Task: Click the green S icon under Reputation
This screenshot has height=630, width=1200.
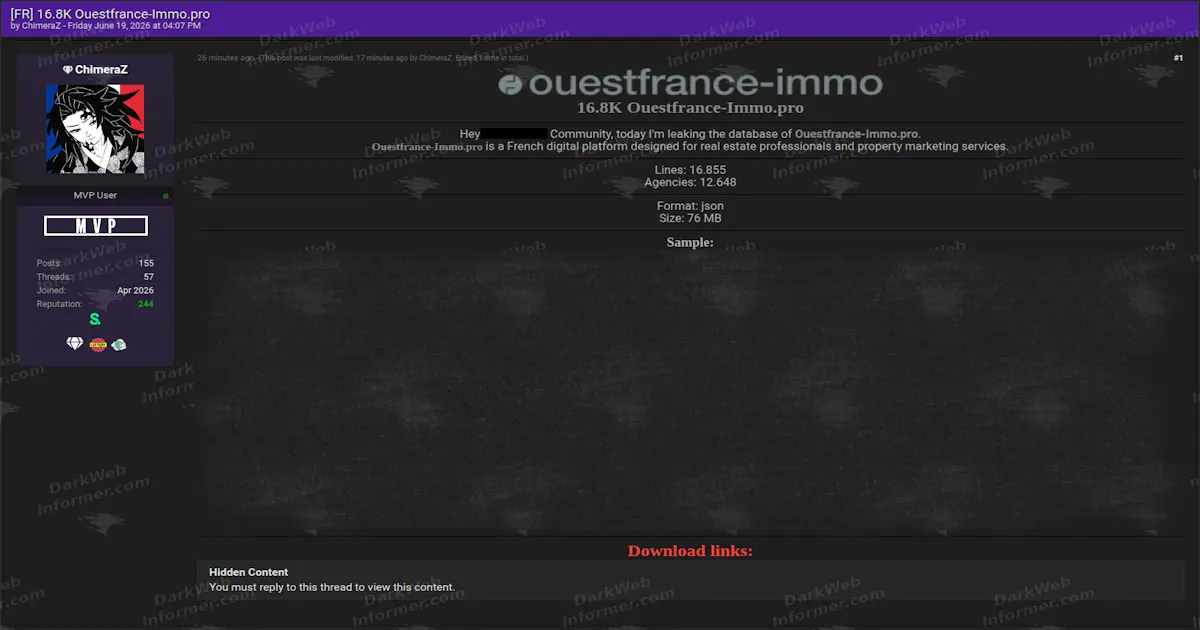Action: (x=95, y=320)
